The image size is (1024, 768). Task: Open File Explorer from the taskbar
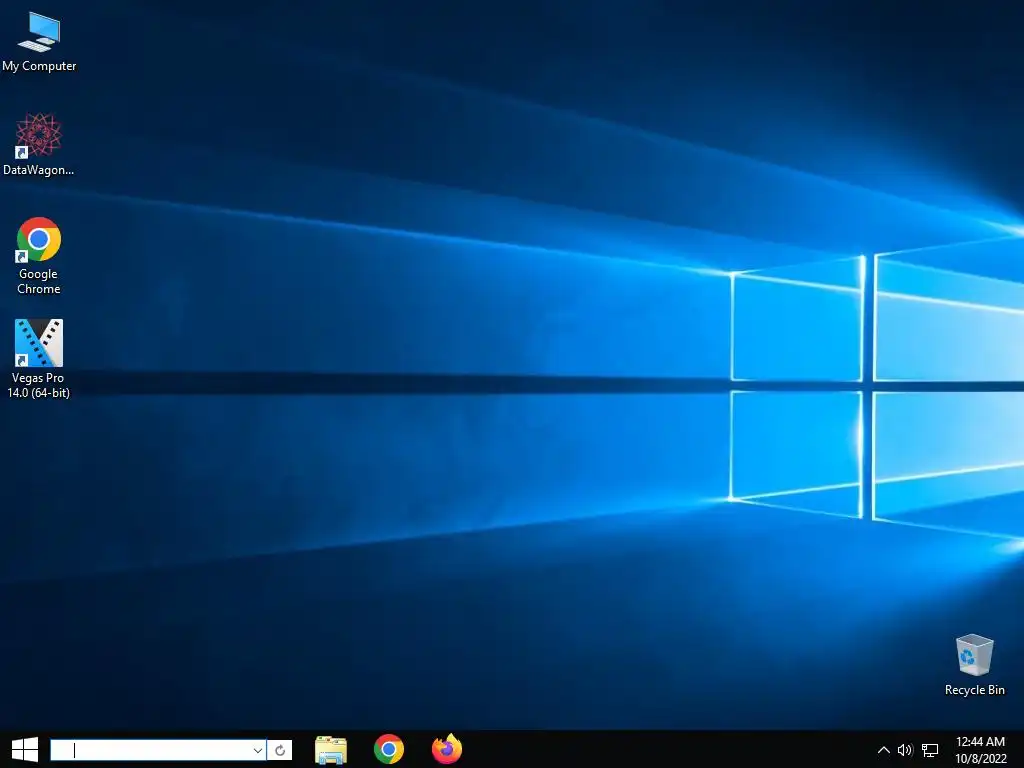330,750
